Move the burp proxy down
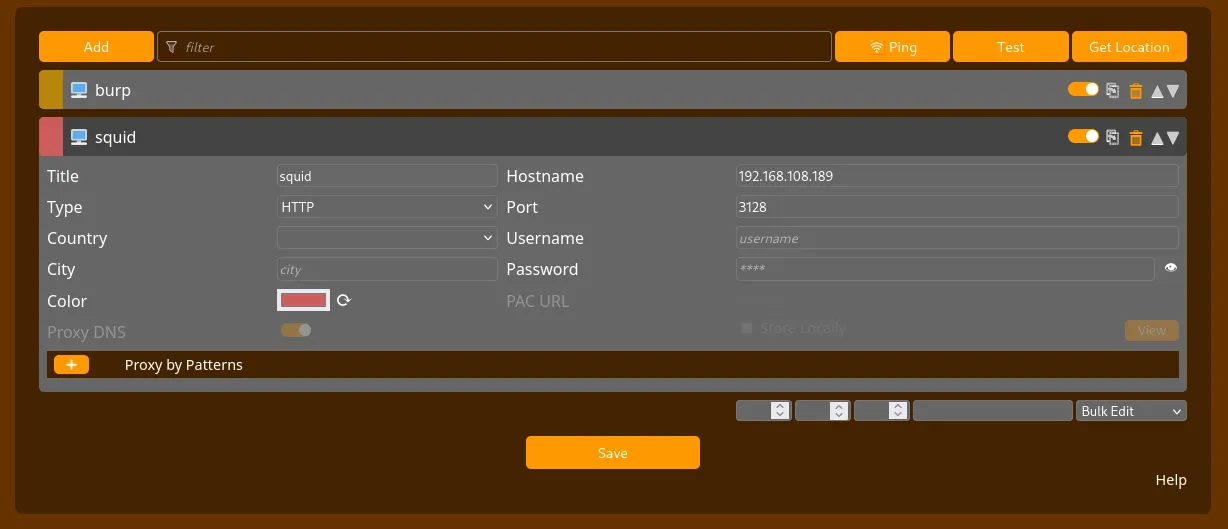Image resolution: width=1228 pixels, height=529 pixels. click(1173, 91)
